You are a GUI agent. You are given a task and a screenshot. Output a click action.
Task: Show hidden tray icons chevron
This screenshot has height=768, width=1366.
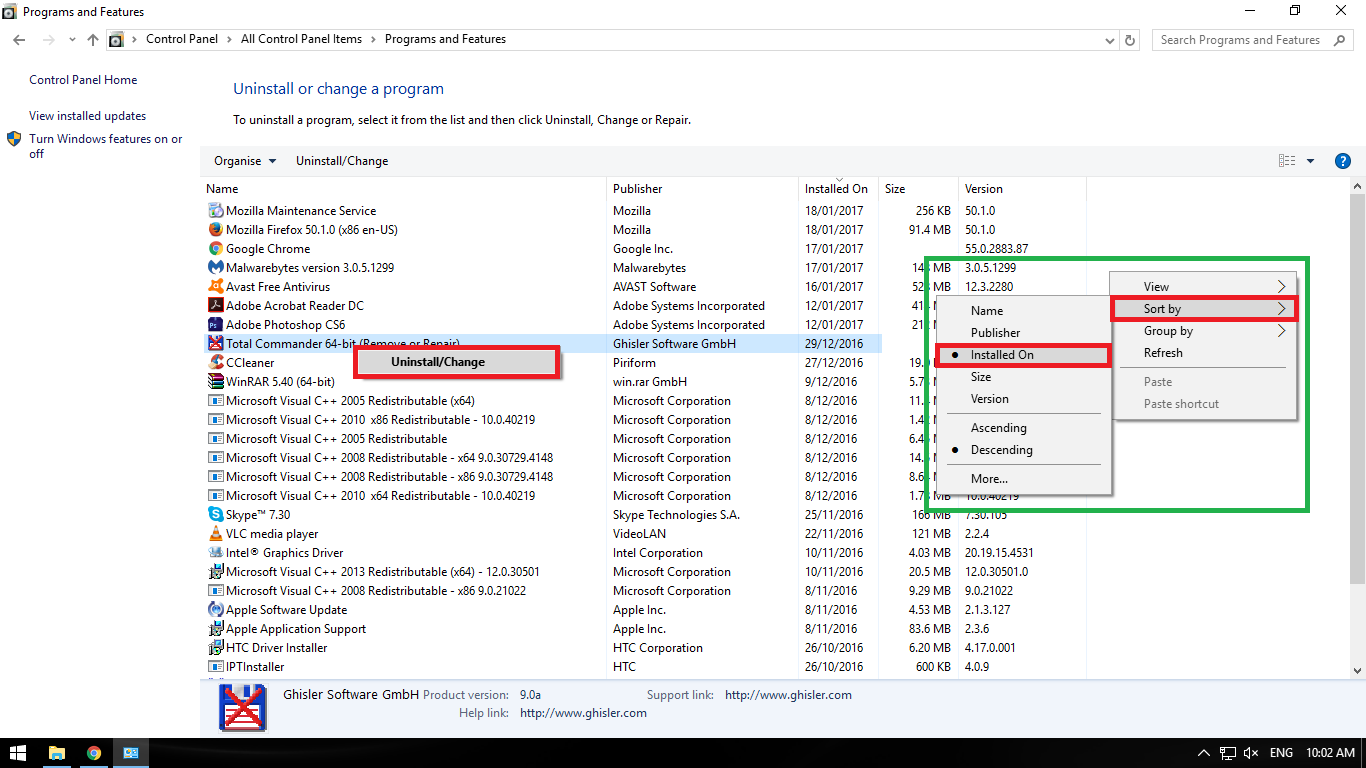click(1204, 753)
